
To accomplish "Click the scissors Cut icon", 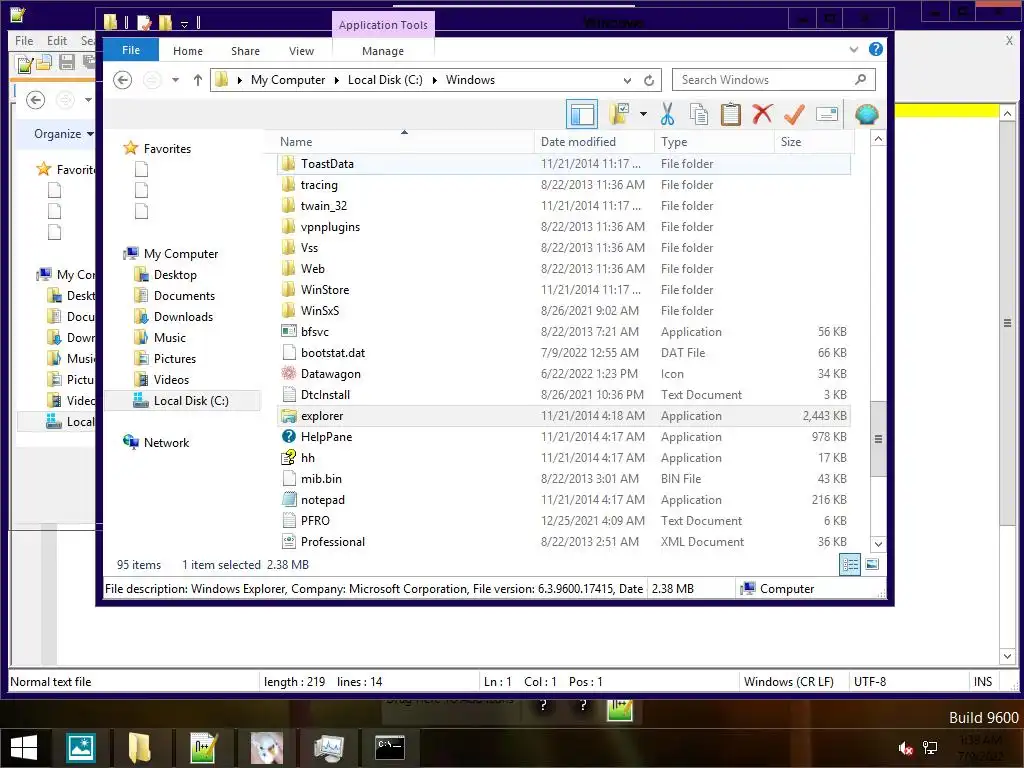I will tap(667, 114).
